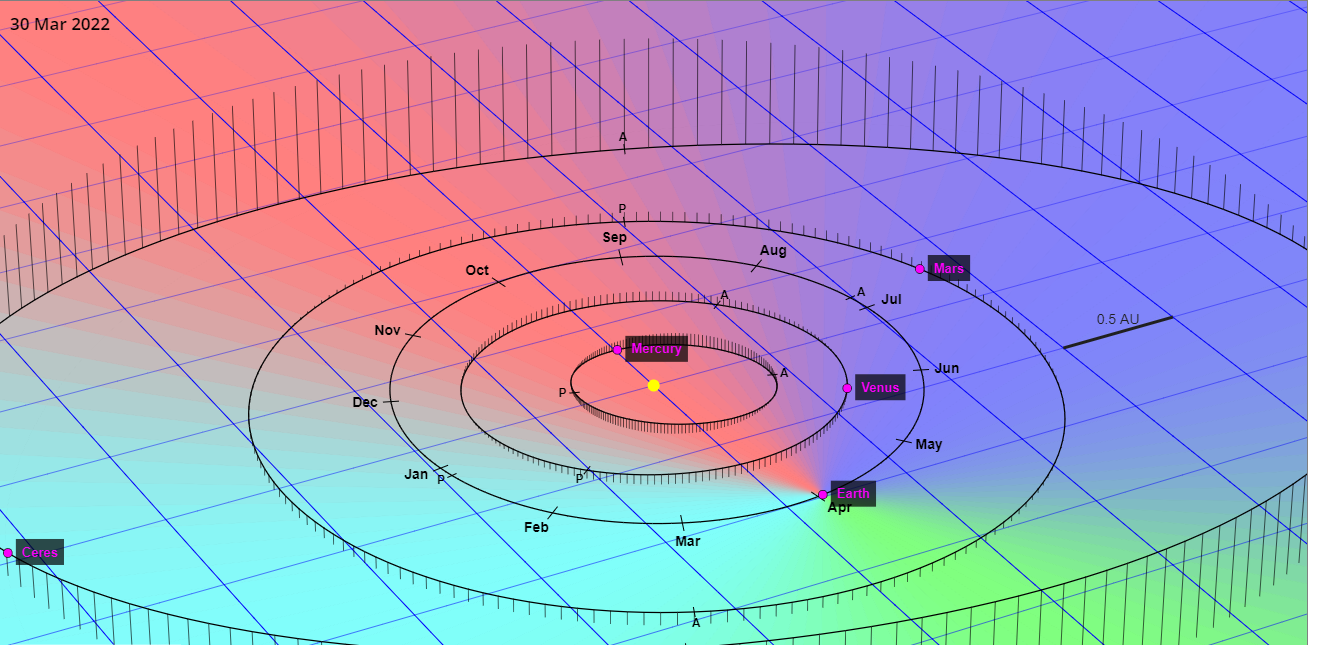1319x645 pixels.
Task: Click the magenta dot marking Venus
Action: pyautogui.click(x=847, y=388)
